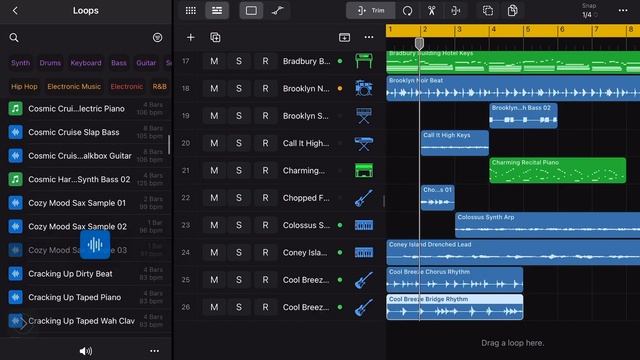Switch to tracks list view
640x360 pixels.
coord(217,11)
